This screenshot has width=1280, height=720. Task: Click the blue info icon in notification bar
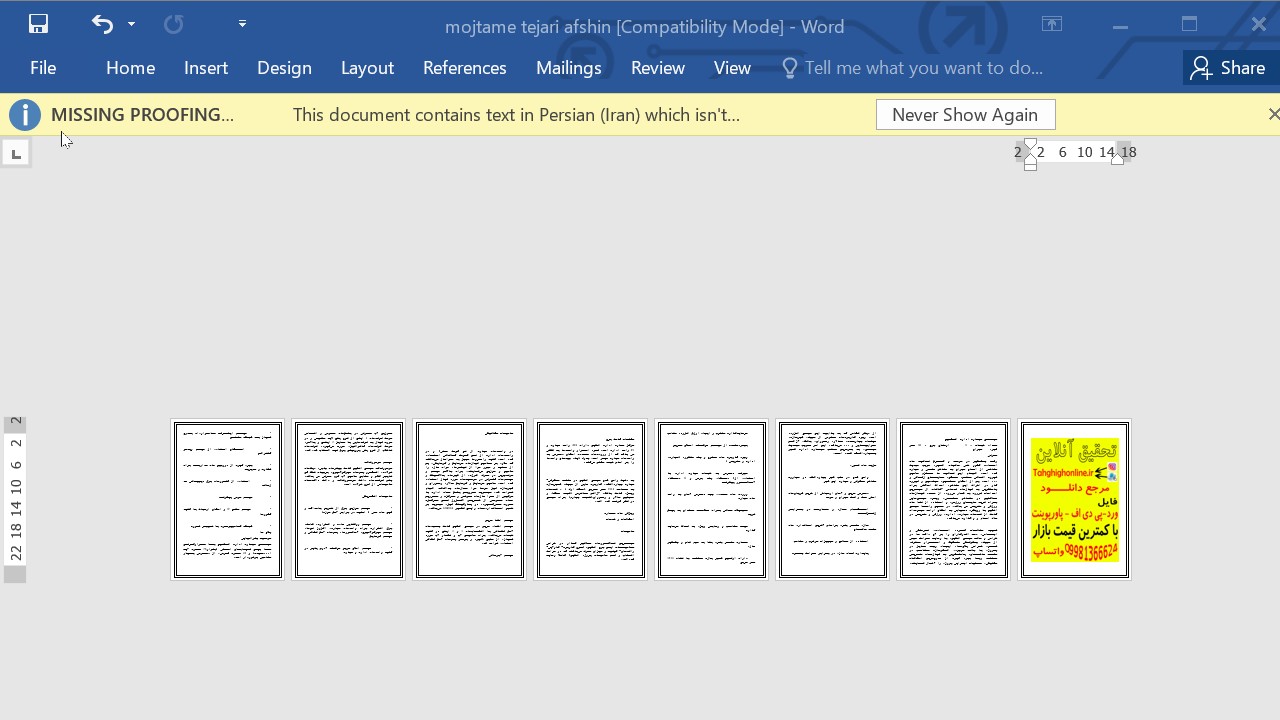25,115
